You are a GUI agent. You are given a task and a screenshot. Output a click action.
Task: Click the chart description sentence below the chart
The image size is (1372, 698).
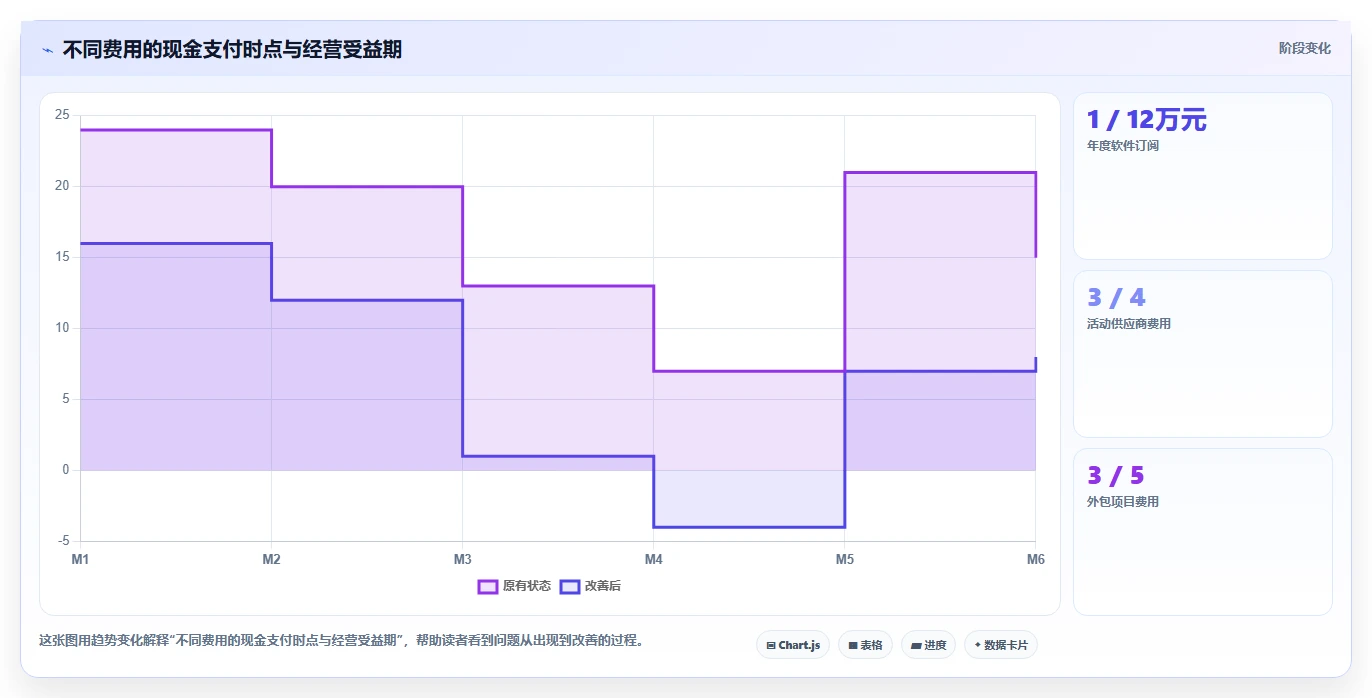341,640
